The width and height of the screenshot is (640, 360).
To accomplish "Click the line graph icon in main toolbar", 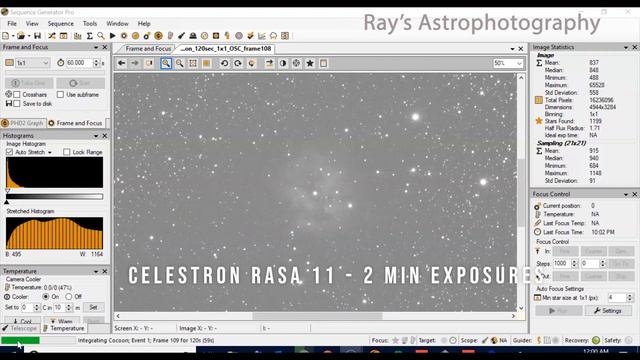I will tap(262, 36).
